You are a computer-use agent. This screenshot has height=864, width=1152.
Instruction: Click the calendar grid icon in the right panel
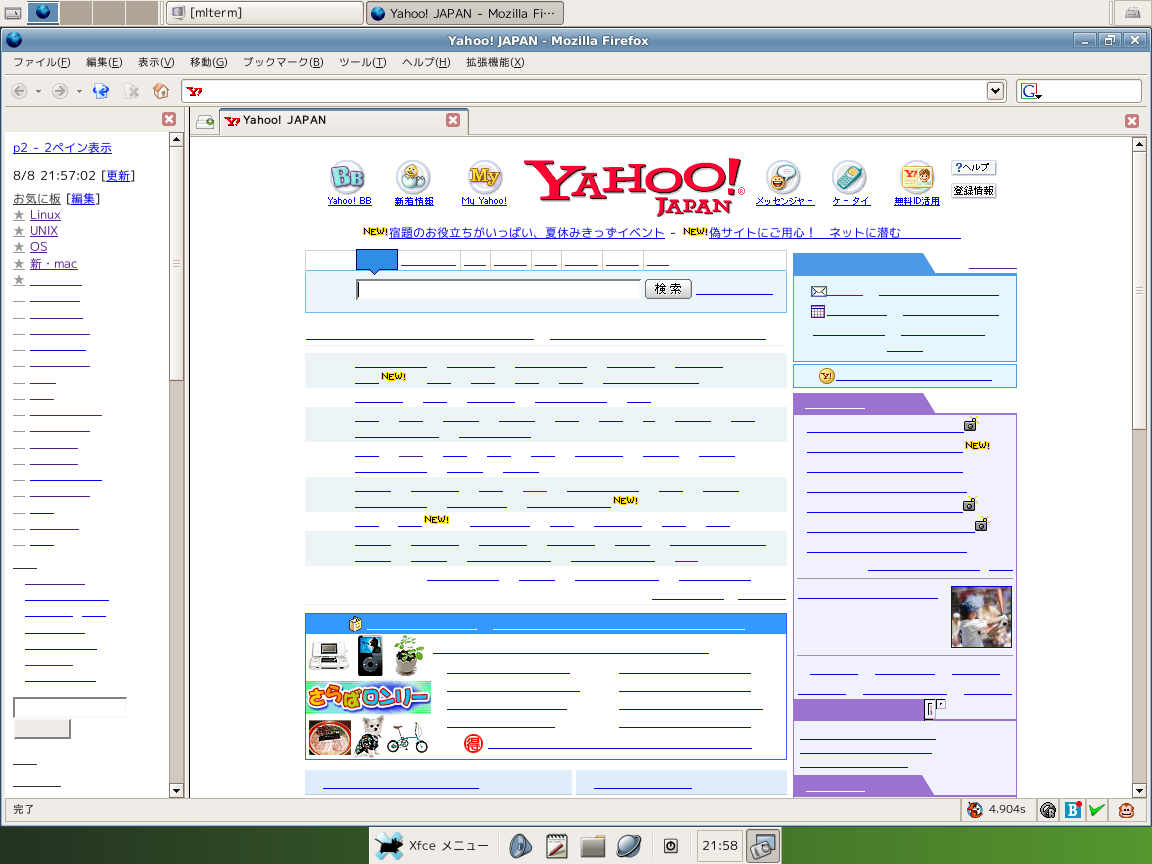pyautogui.click(x=818, y=312)
